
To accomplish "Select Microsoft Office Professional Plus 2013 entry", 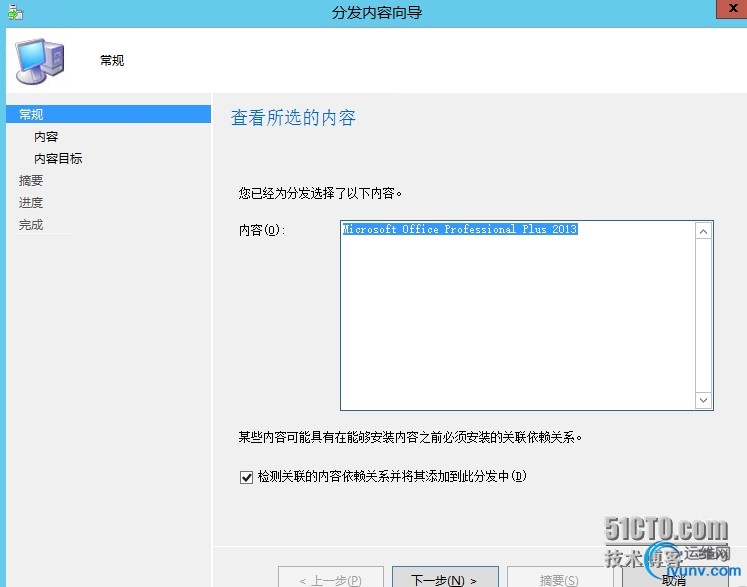I will point(460,229).
